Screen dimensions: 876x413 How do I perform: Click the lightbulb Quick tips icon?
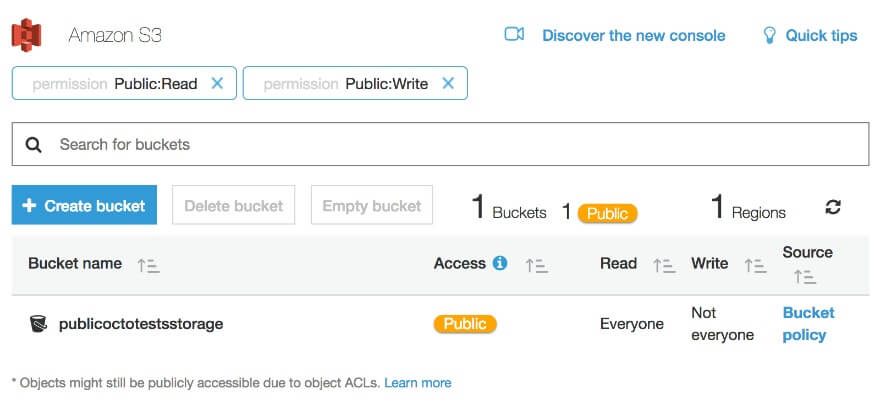(x=769, y=36)
